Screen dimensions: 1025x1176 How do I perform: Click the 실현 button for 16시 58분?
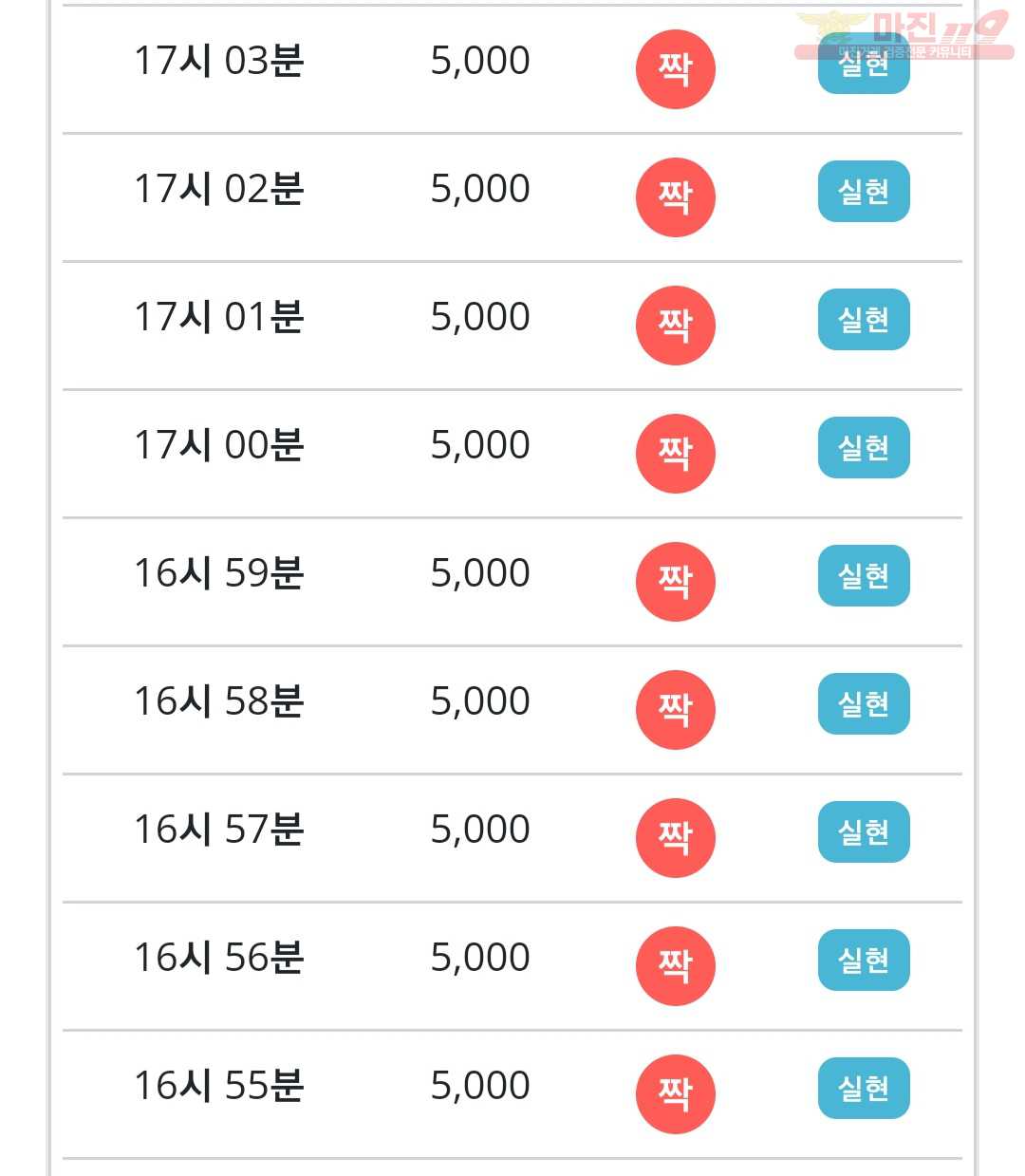click(864, 704)
